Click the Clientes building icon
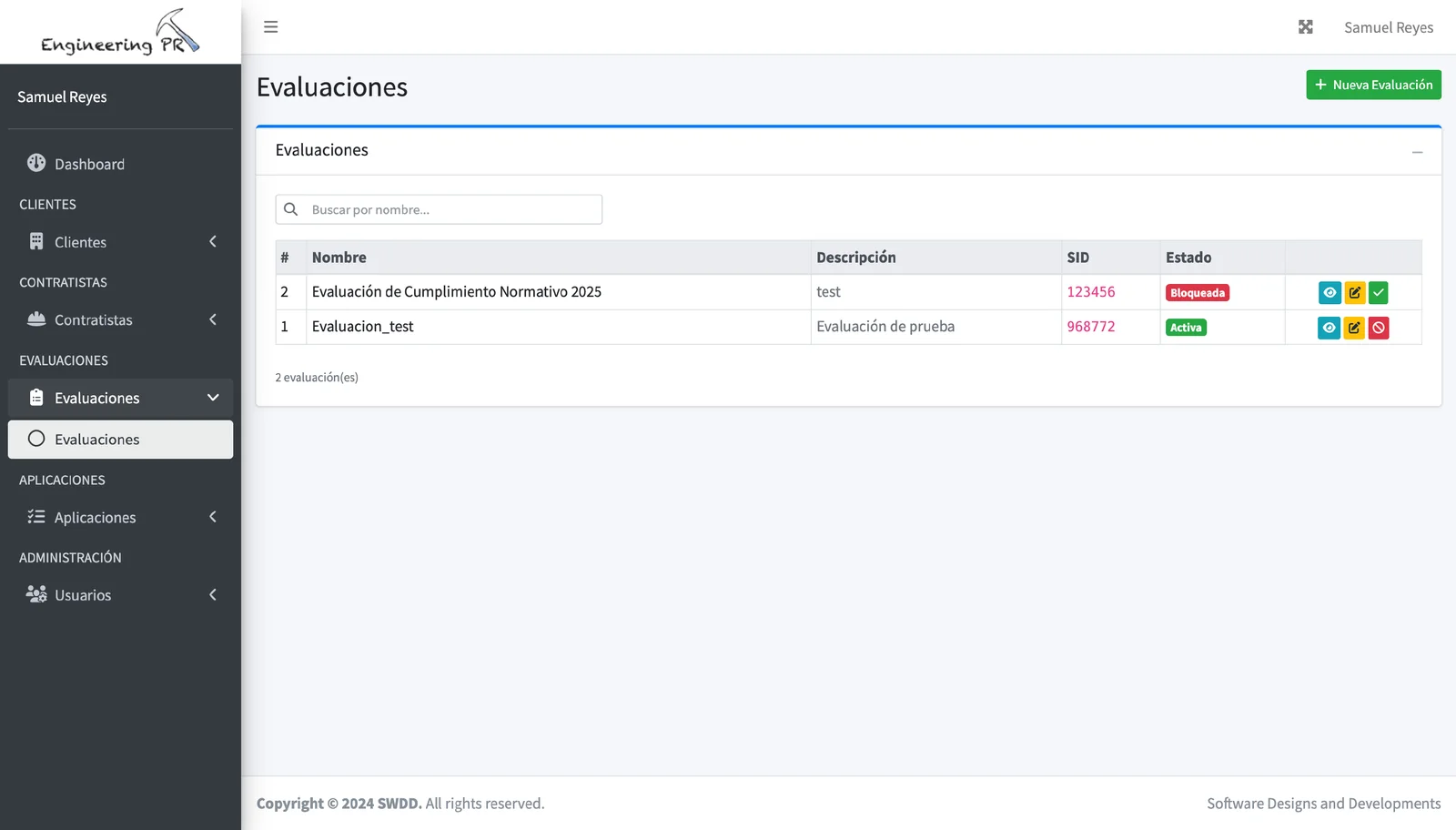 [36, 241]
